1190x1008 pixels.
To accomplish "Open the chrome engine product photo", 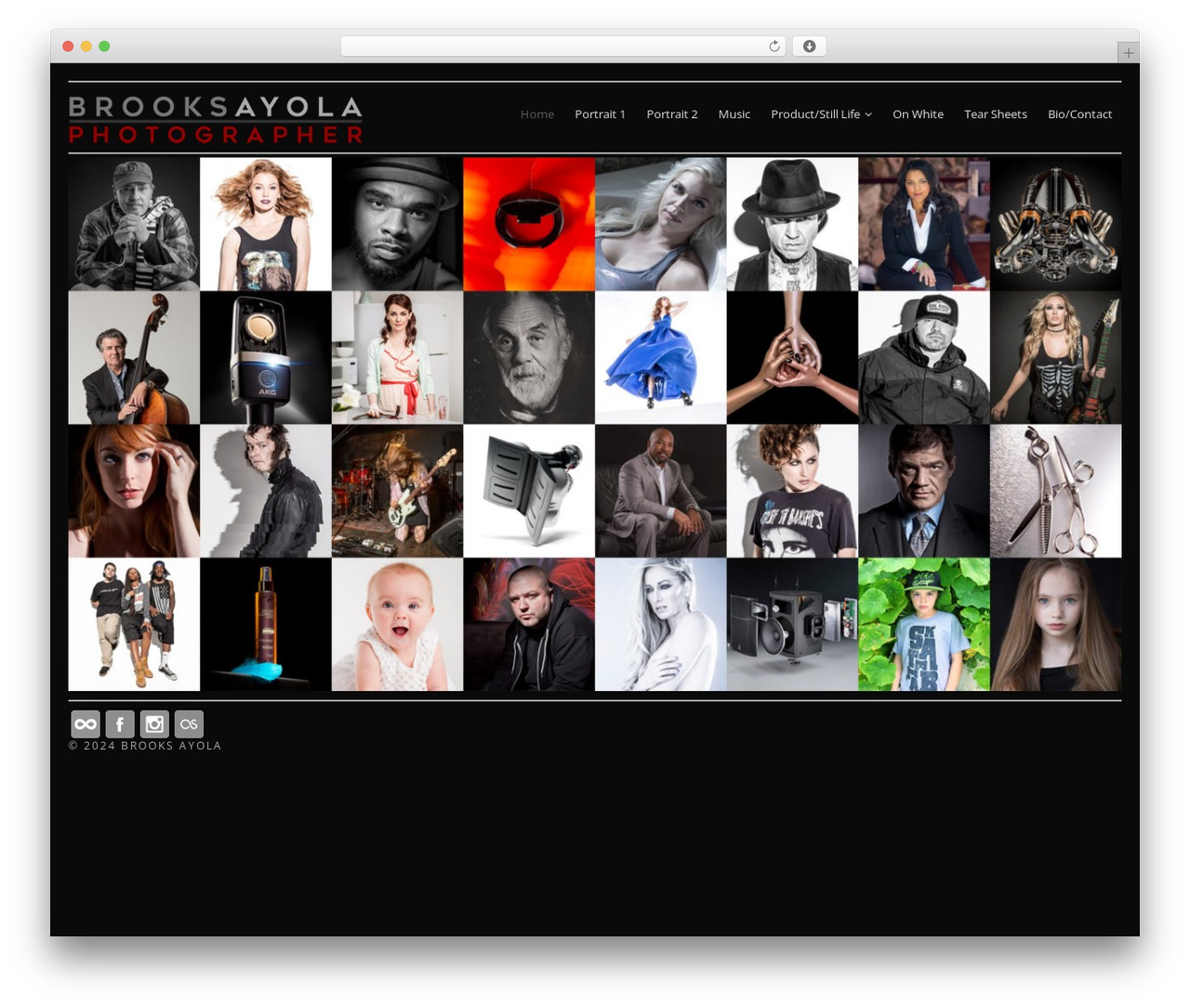I will click(x=1056, y=224).
